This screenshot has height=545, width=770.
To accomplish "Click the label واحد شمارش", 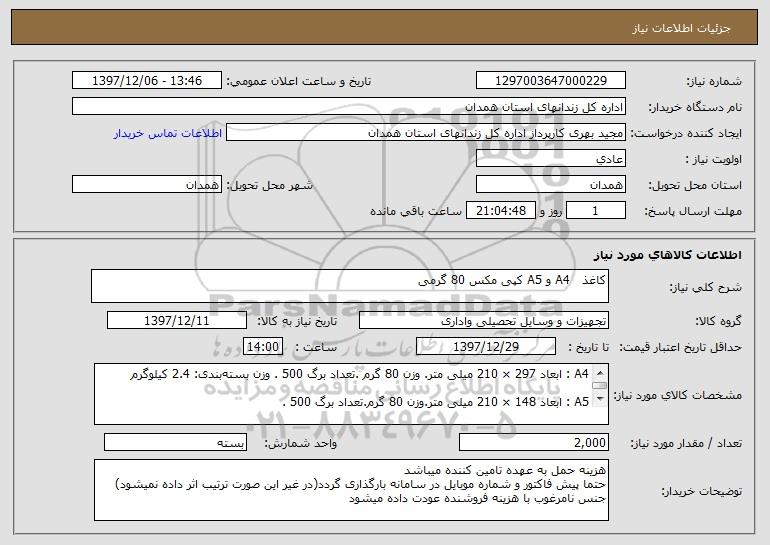I will pos(301,443).
